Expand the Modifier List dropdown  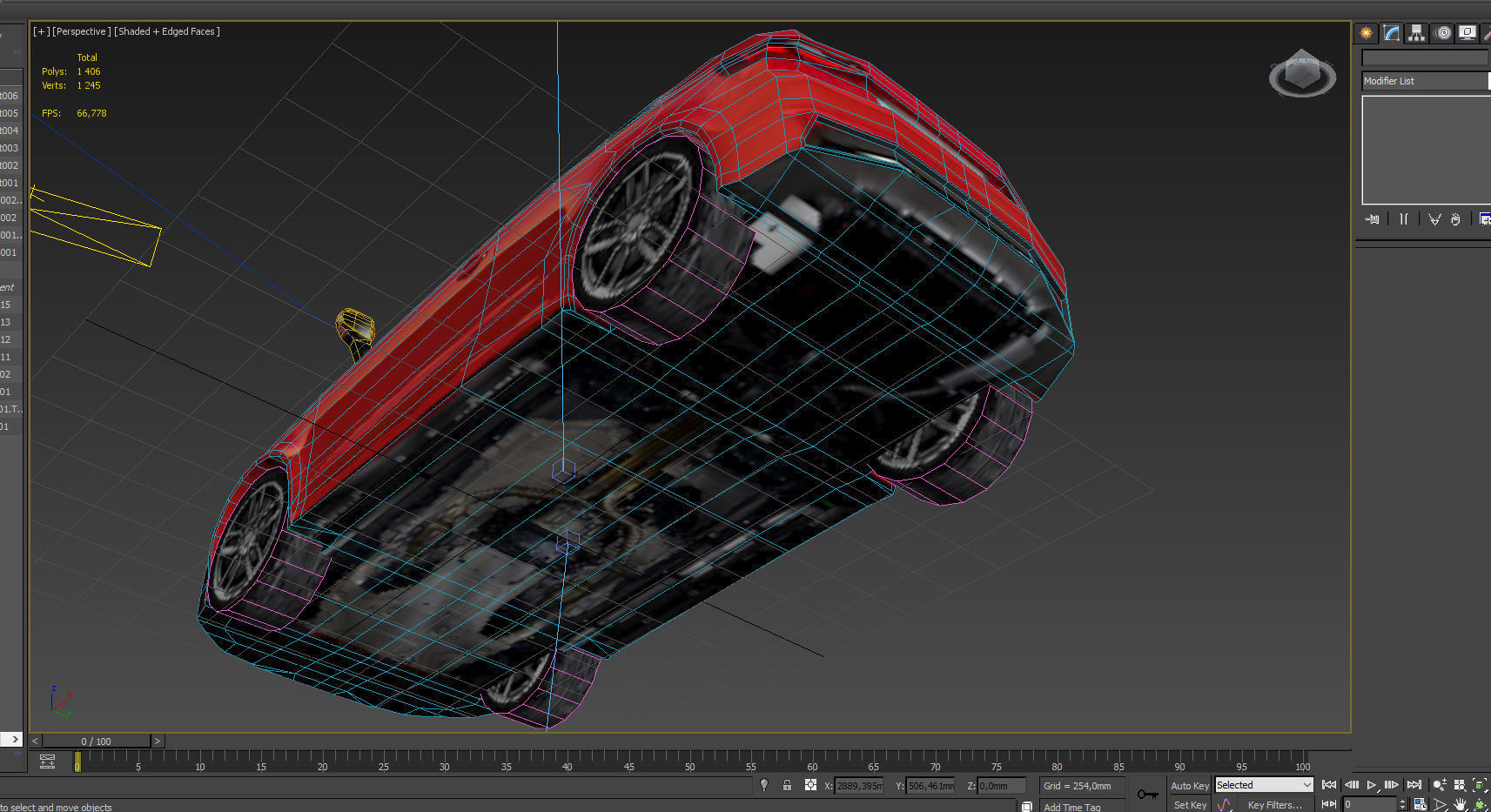1426,81
